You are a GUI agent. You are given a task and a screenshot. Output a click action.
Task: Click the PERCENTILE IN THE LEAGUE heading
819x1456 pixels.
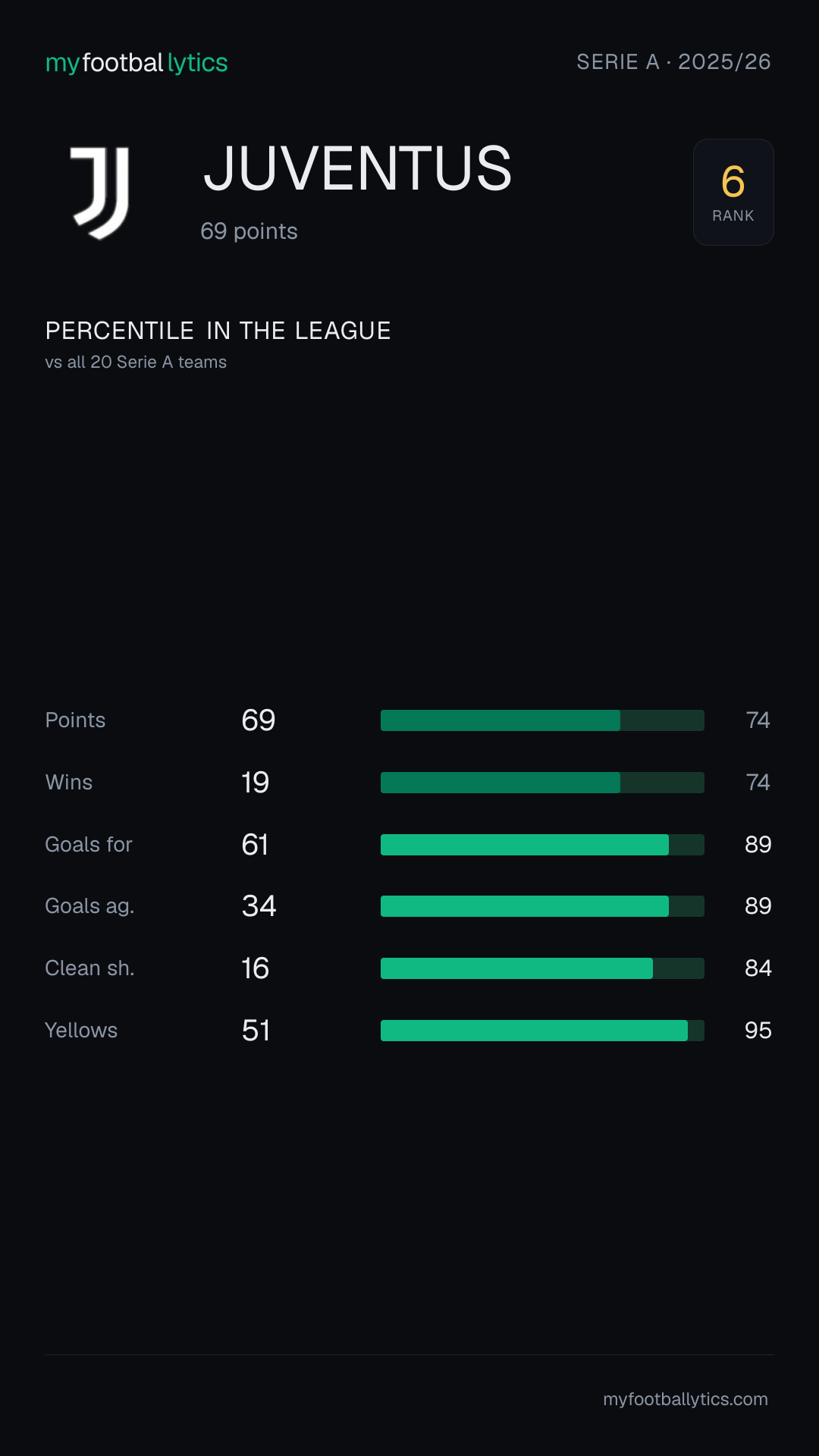[x=218, y=331]
